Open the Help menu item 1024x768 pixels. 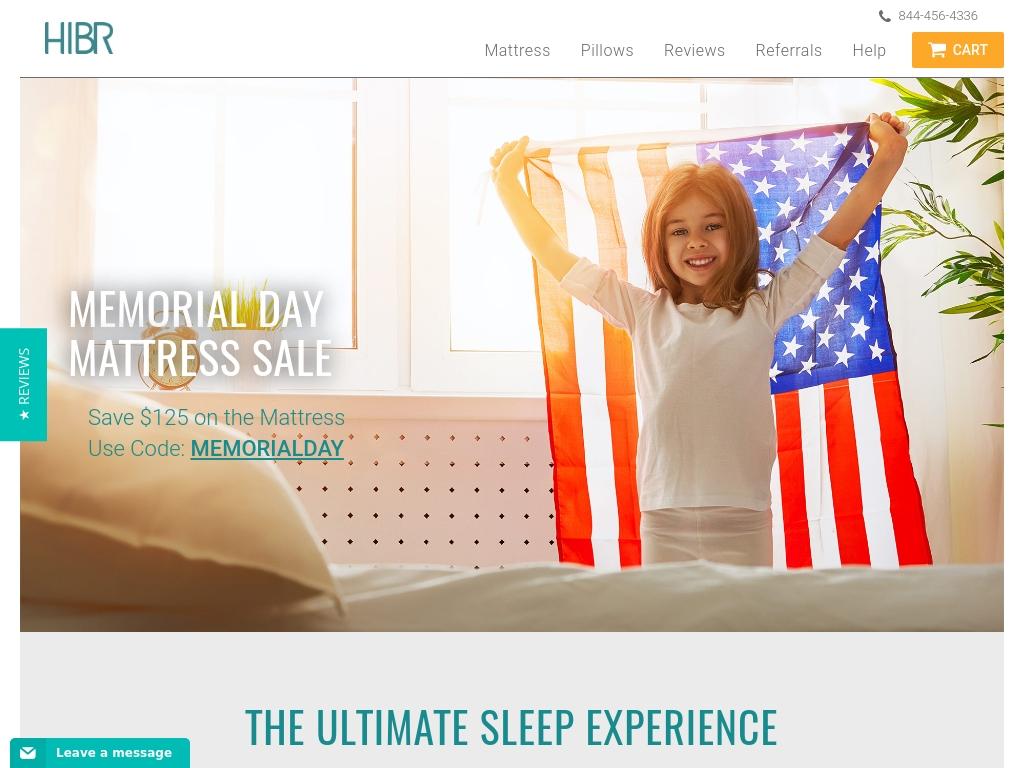pyautogui.click(x=869, y=50)
